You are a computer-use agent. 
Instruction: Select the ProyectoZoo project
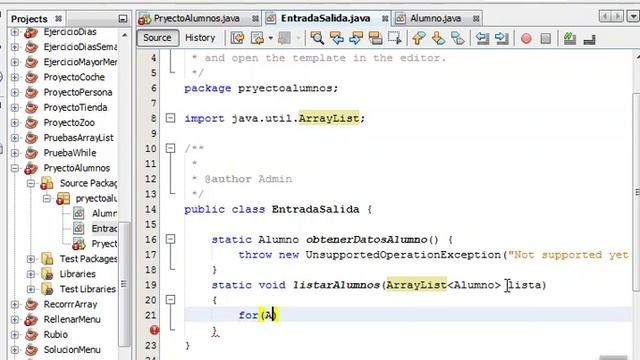tap(69, 122)
